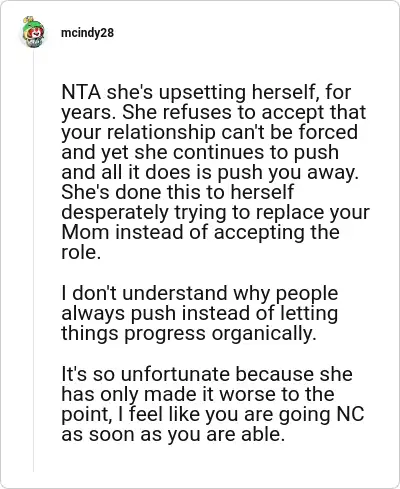Click the line 'years. She refuses to accept that'

tap(214, 112)
